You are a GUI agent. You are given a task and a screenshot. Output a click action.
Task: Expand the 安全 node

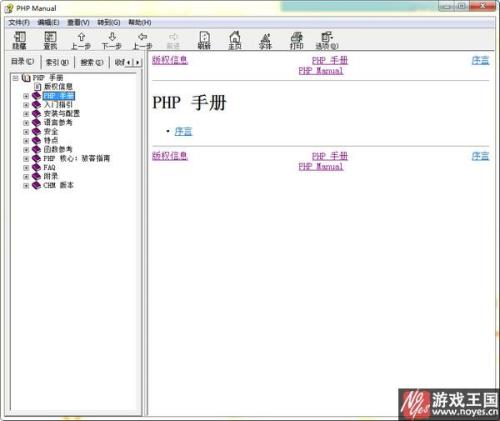[26, 132]
